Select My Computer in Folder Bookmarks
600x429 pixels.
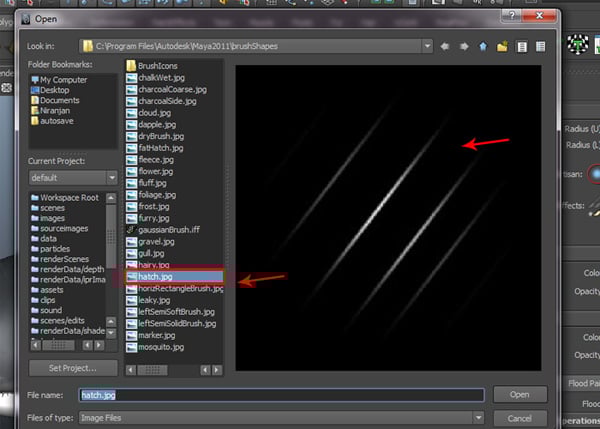[64, 79]
